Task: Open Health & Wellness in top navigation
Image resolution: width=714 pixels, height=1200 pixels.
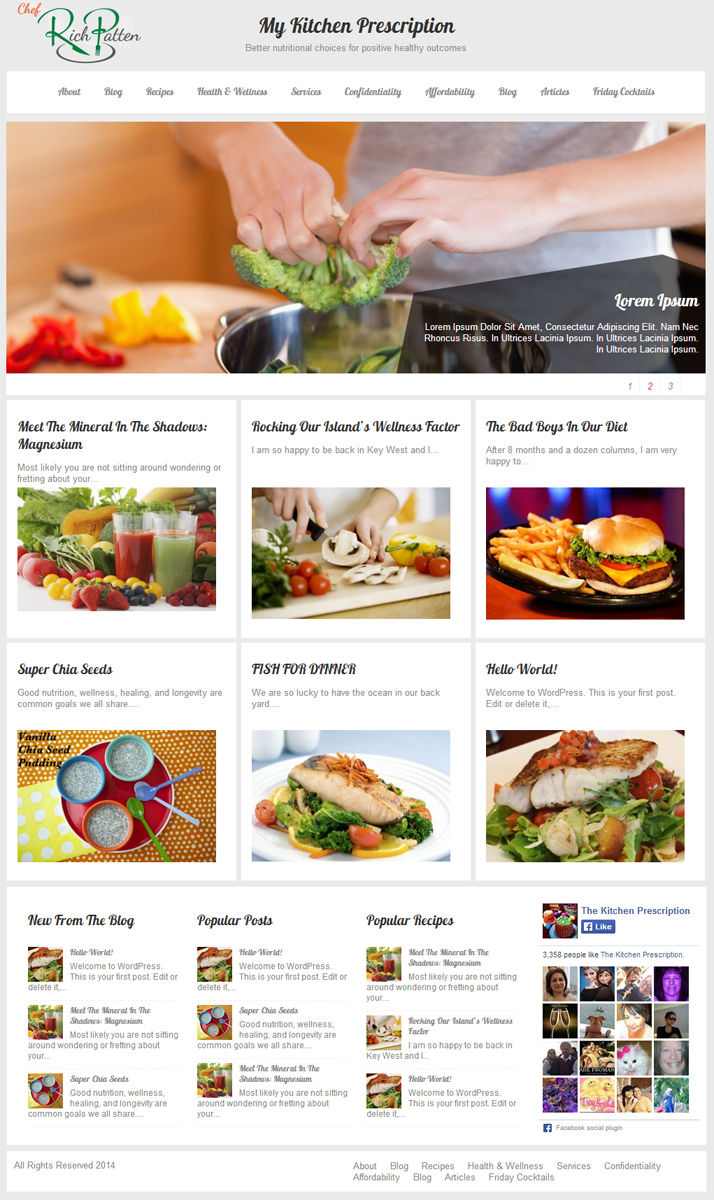Action: click(232, 92)
